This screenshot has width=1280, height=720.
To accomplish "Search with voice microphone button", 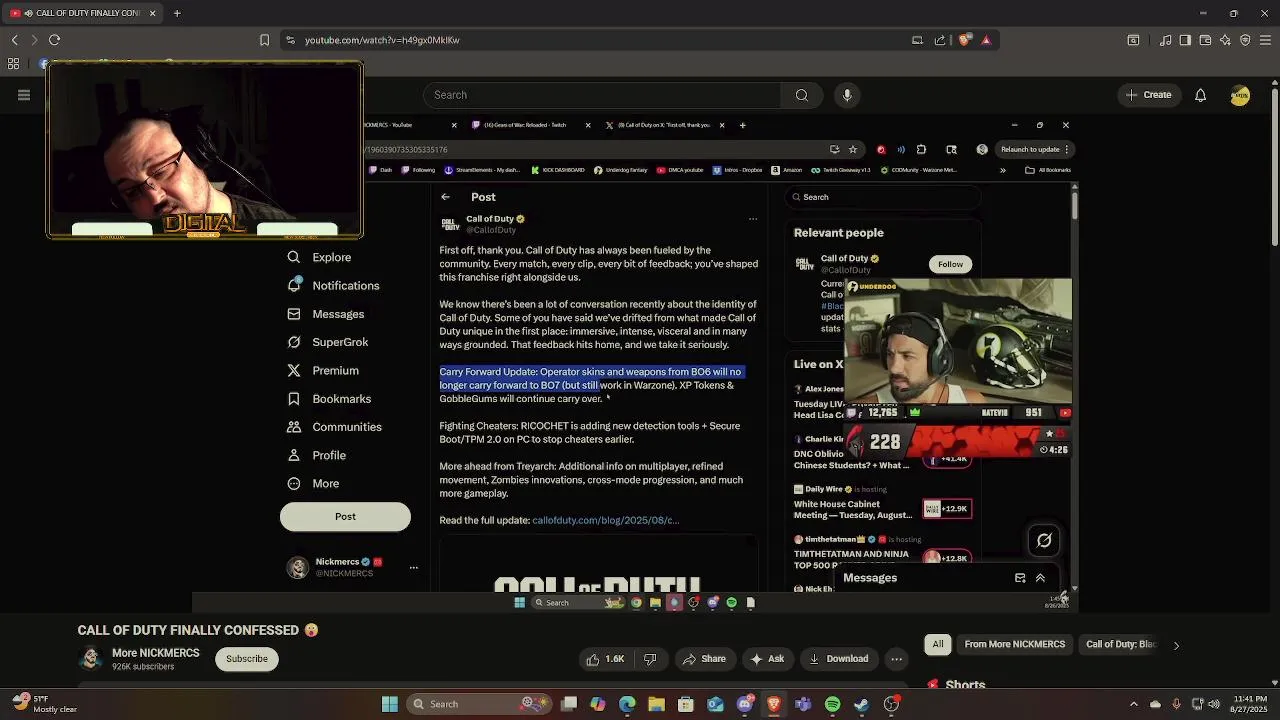I will 847,95.
